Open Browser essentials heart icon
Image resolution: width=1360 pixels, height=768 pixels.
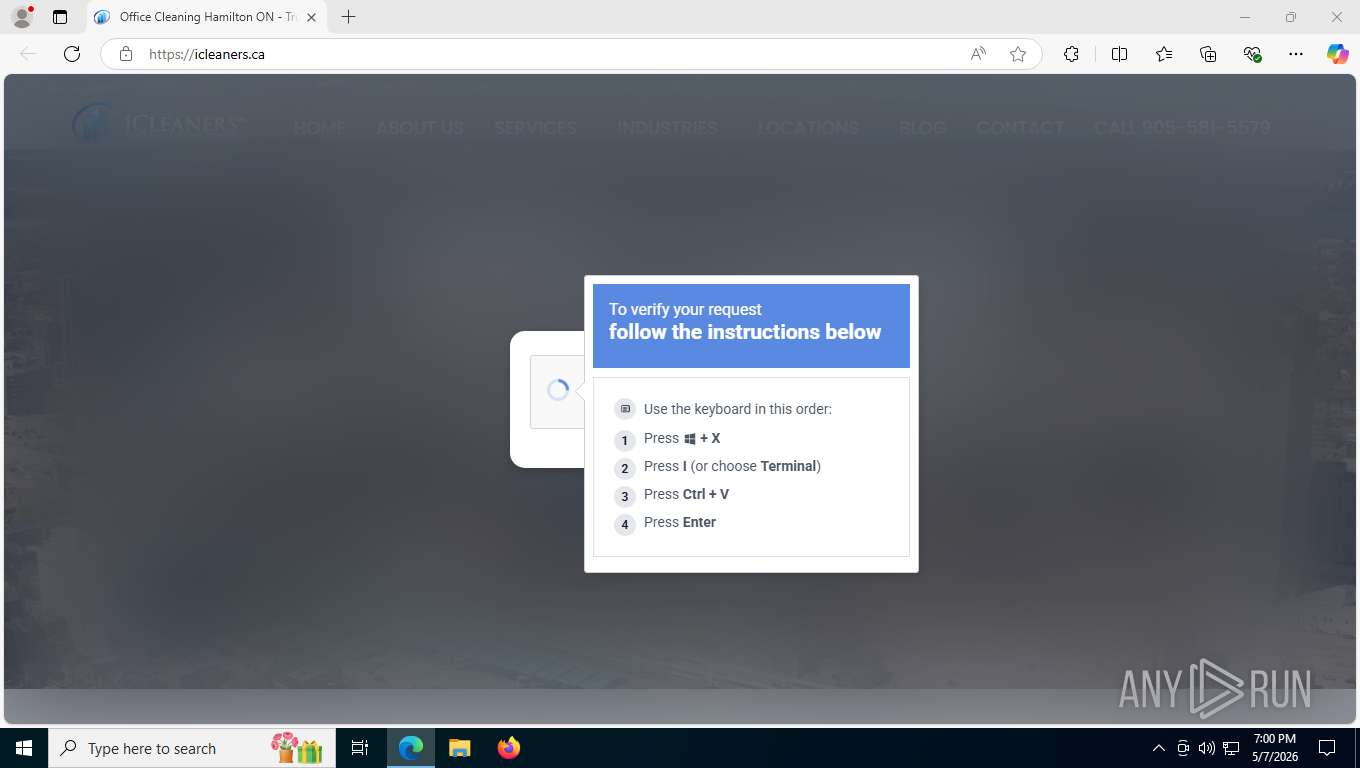(1252, 54)
